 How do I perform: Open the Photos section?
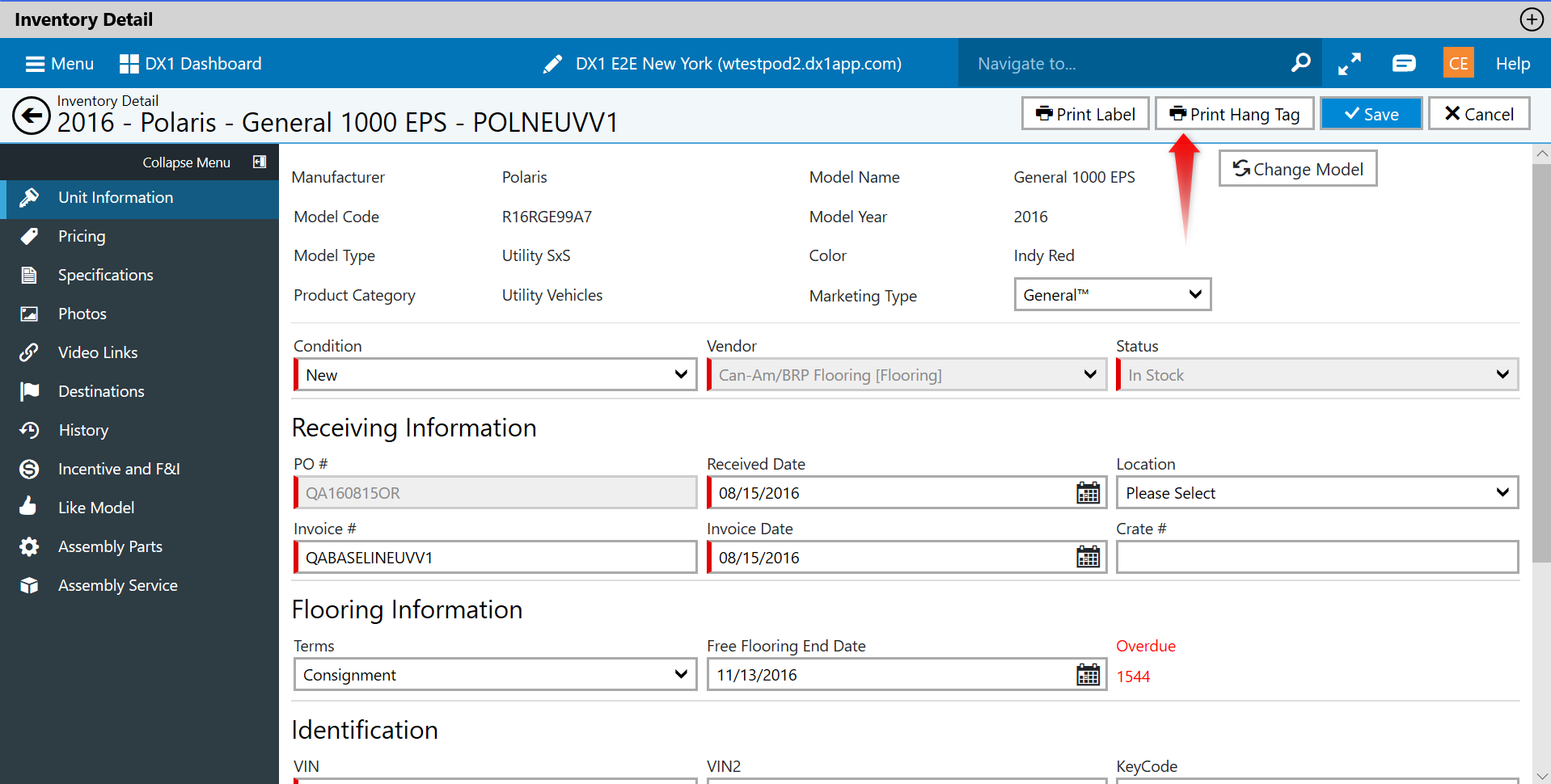(x=139, y=314)
